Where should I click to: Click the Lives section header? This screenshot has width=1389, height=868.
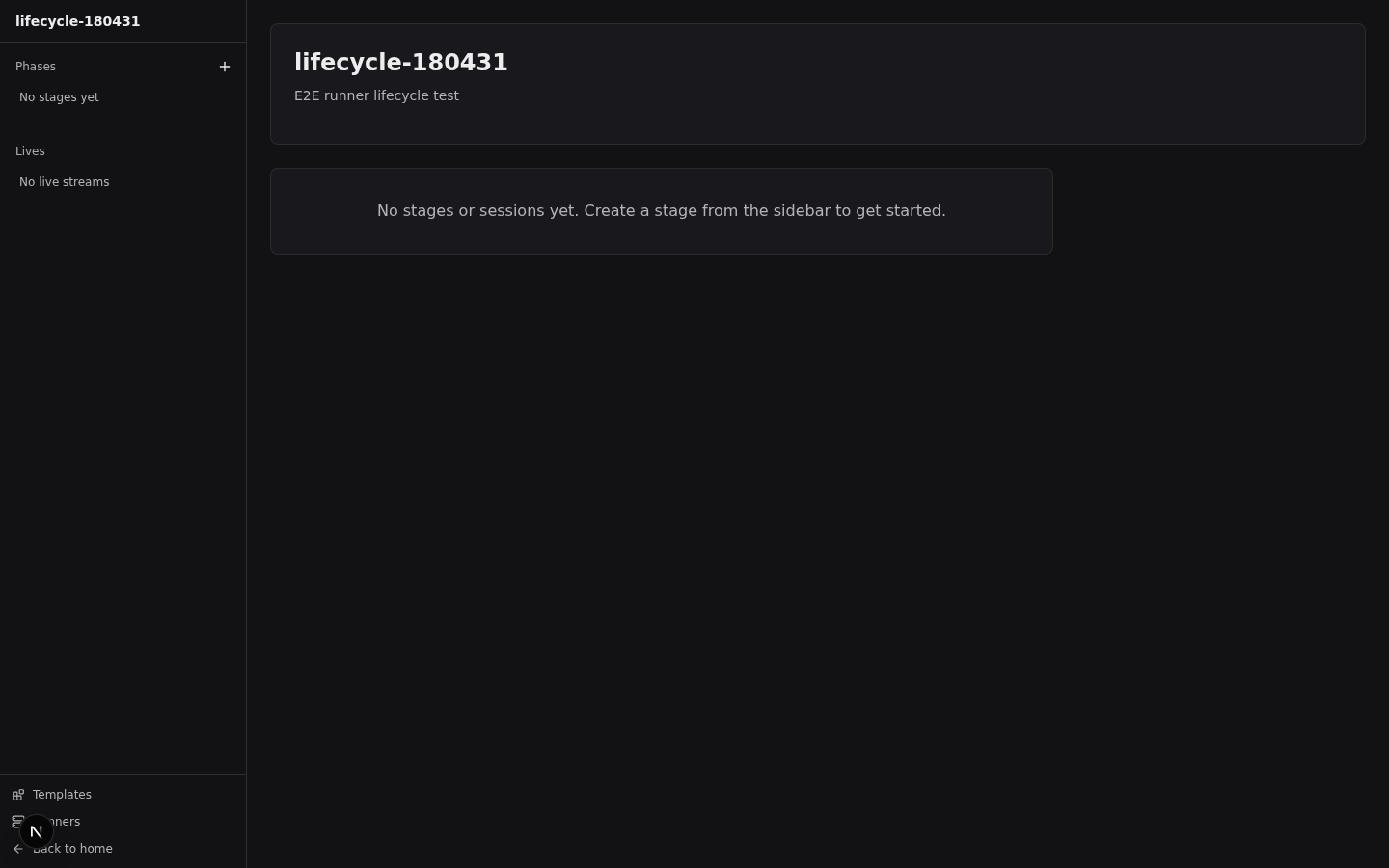click(30, 151)
